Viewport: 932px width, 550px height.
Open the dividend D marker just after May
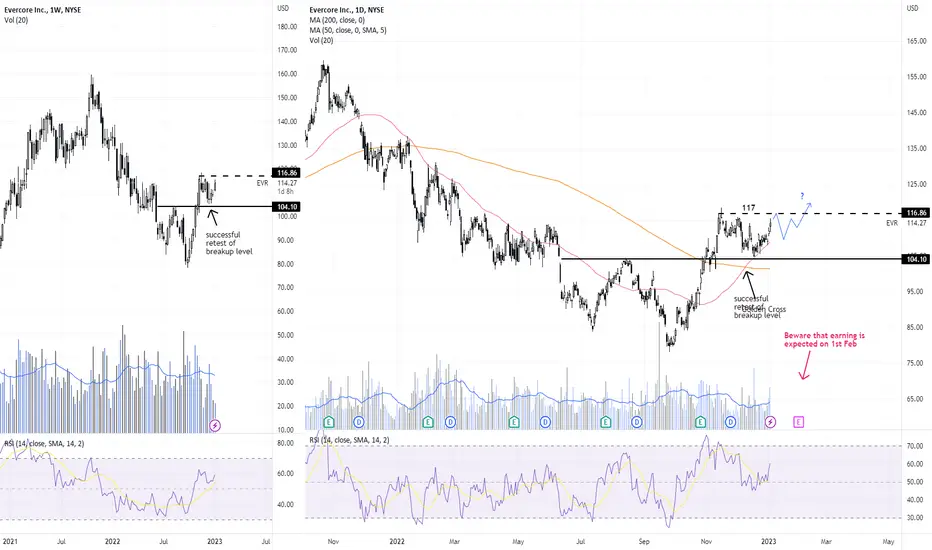[x=544, y=422]
